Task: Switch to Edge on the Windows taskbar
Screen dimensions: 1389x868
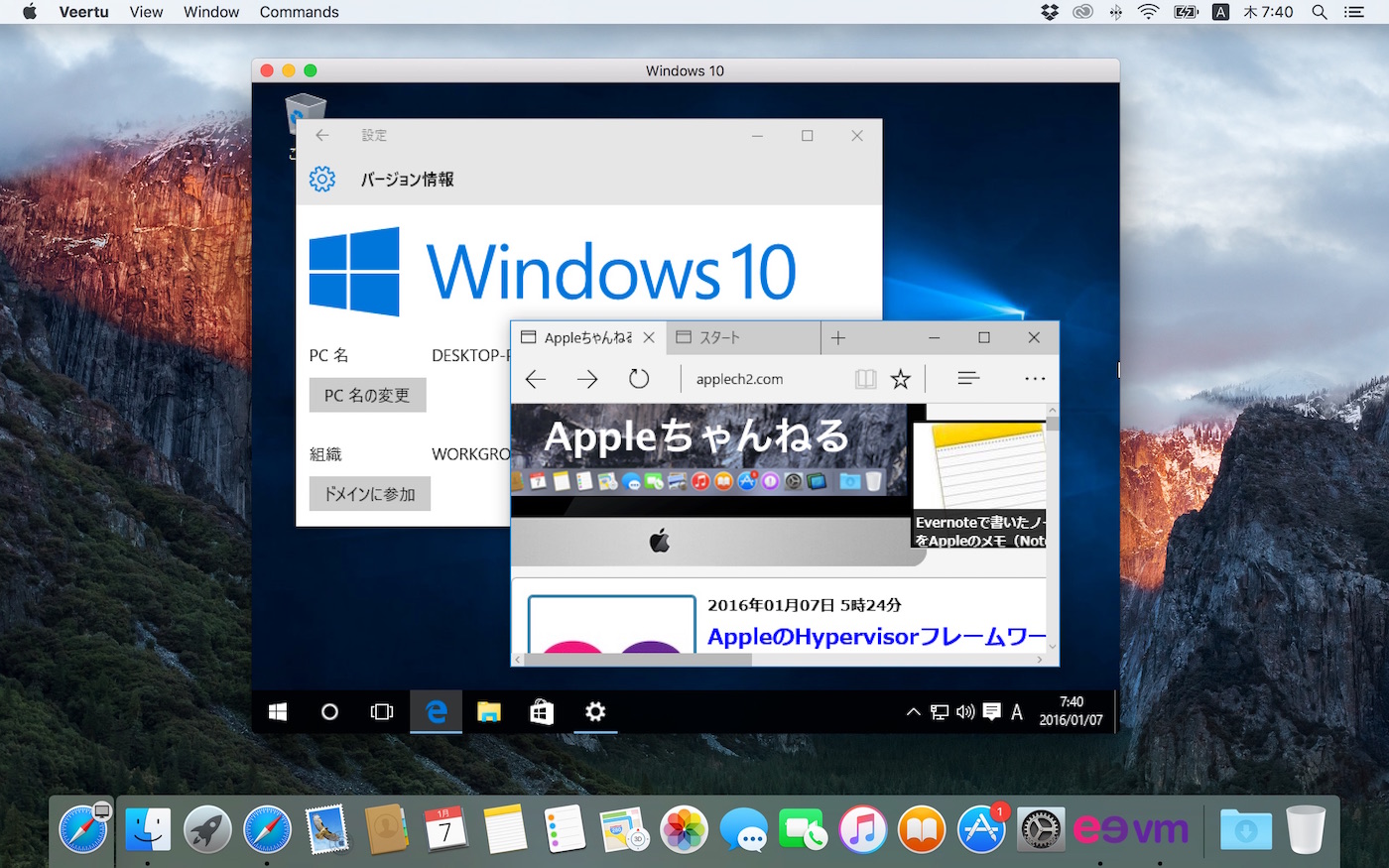Action: (436, 712)
